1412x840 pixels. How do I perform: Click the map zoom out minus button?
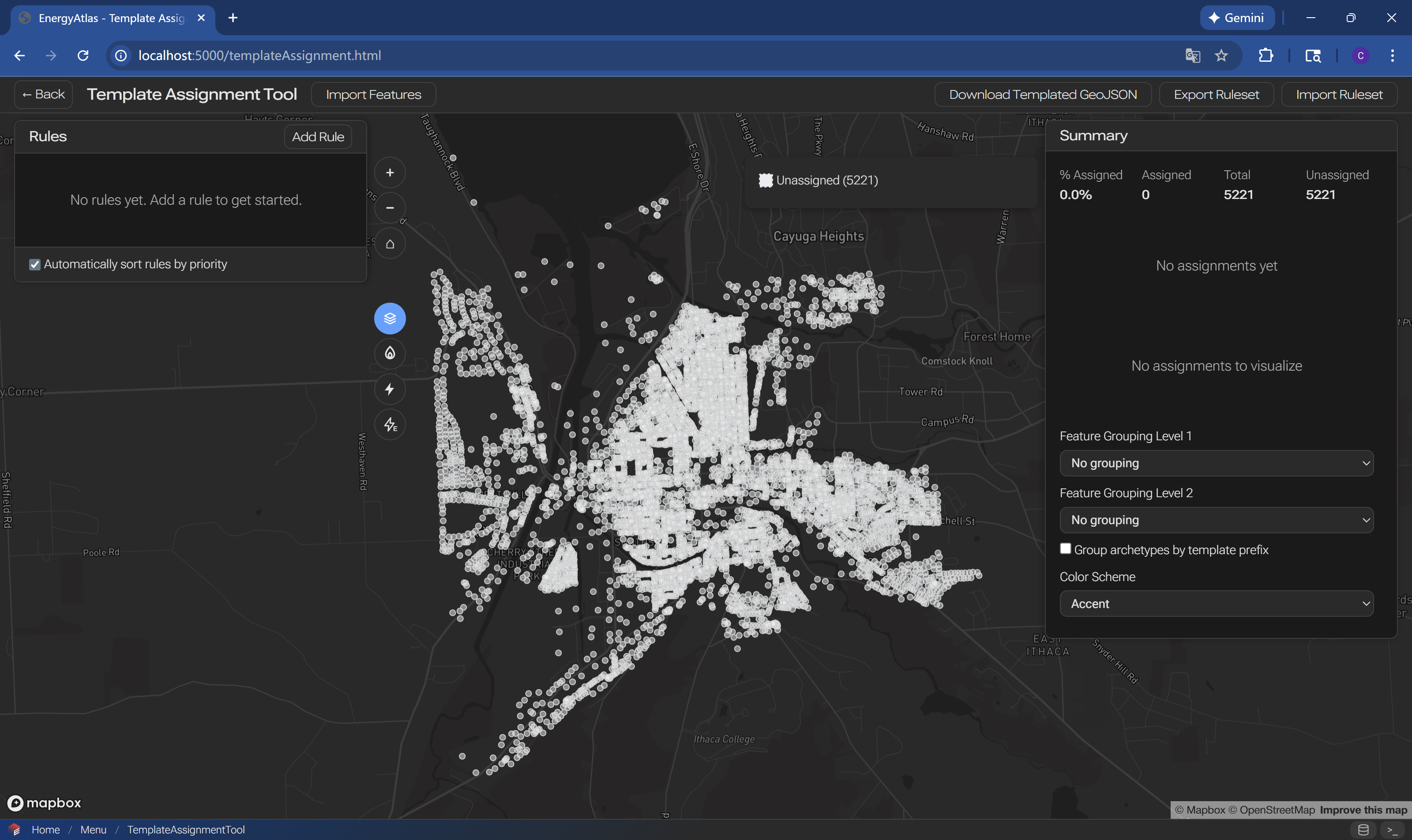coord(390,208)
